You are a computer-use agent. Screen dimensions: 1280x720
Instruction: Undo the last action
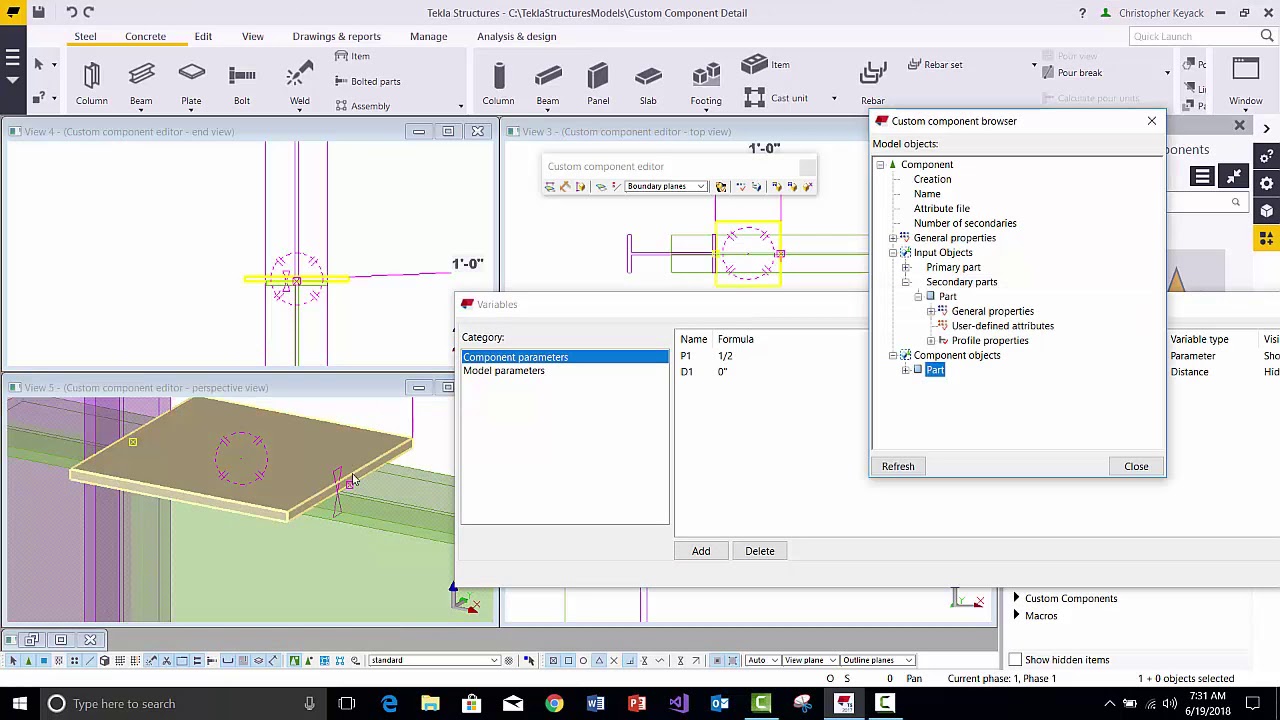click(x=72, y=12)
